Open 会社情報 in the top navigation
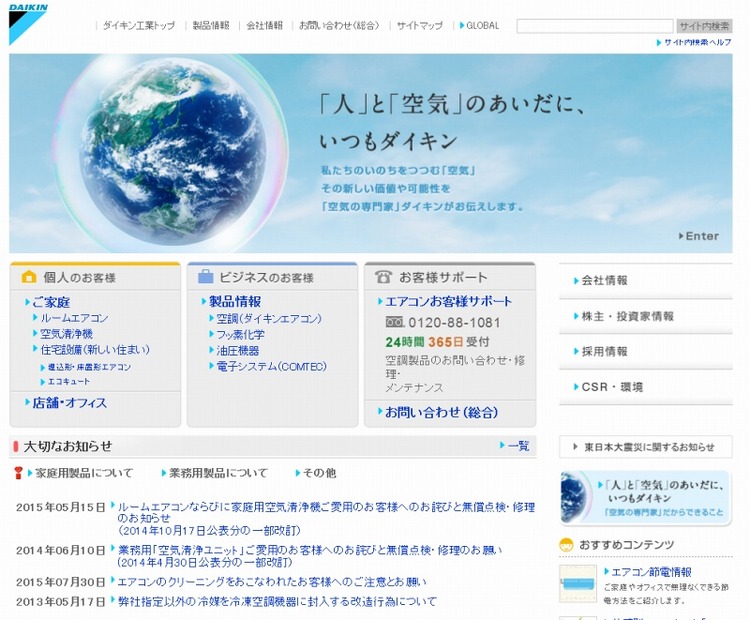This screenshot has height=620, width=750. [x=265, y=26]
